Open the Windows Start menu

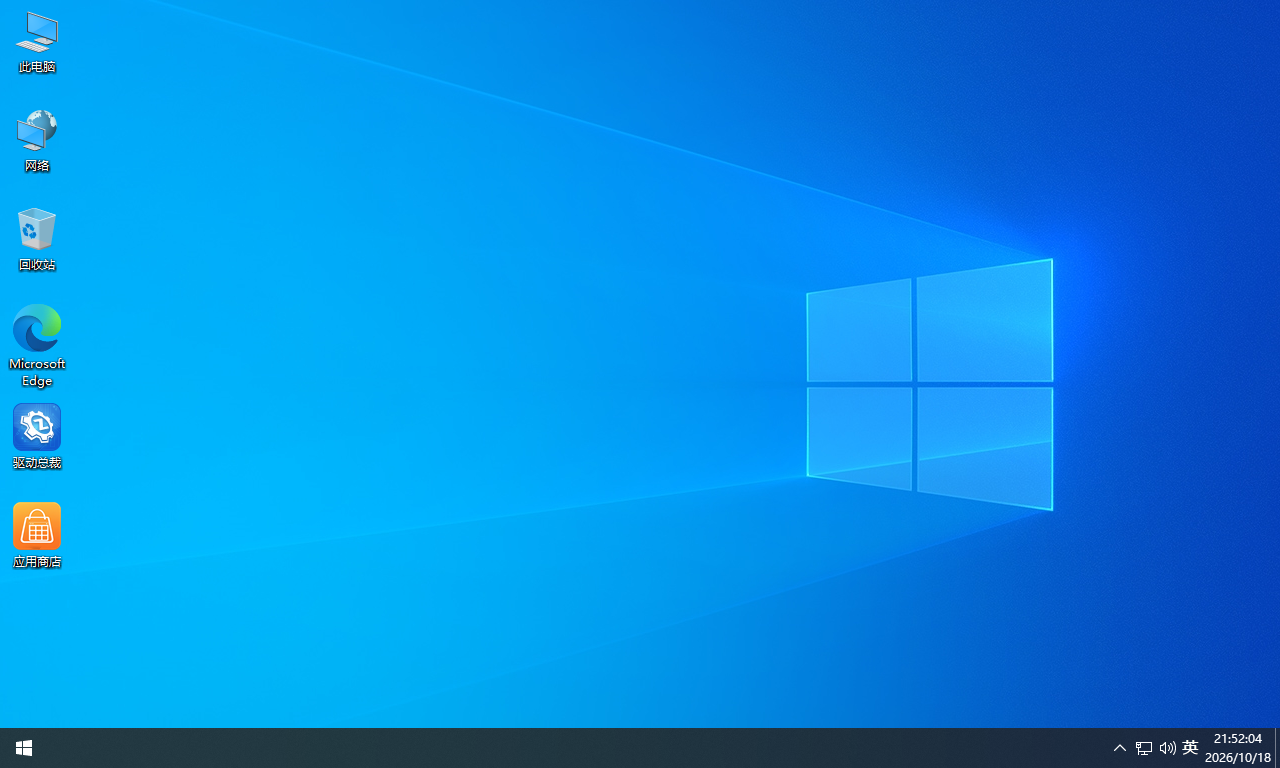pyautogui.click(x=24, y=748)
